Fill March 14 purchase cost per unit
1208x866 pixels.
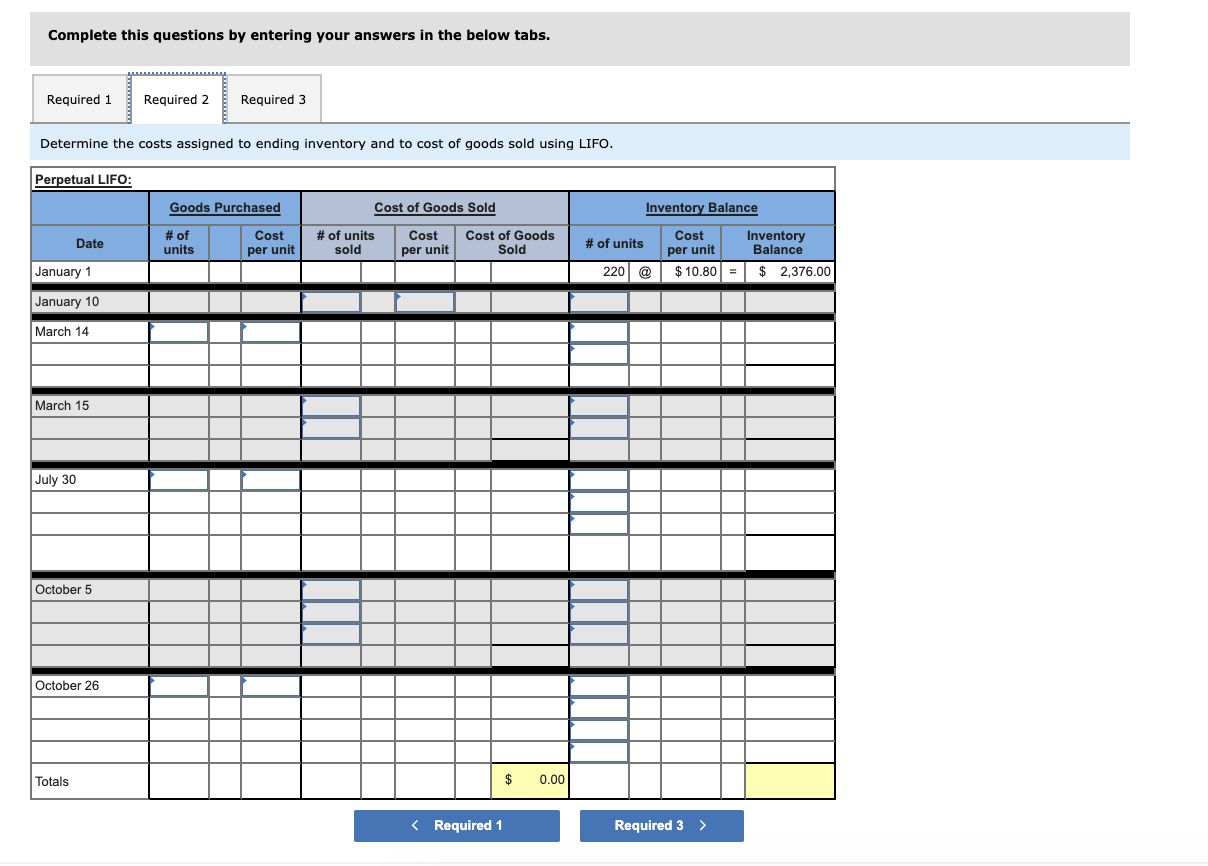click(x=271, y=331)
